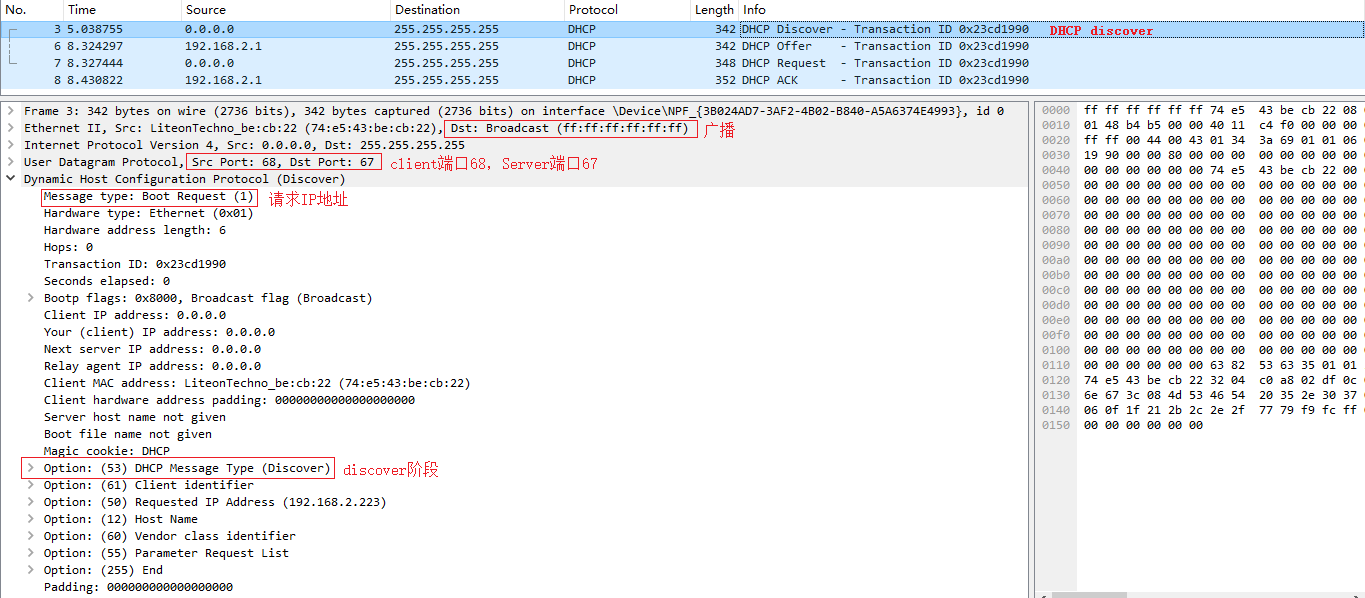Select 'Next server IP address' line
1365x598 pixels.
click(x=152, y=349)
